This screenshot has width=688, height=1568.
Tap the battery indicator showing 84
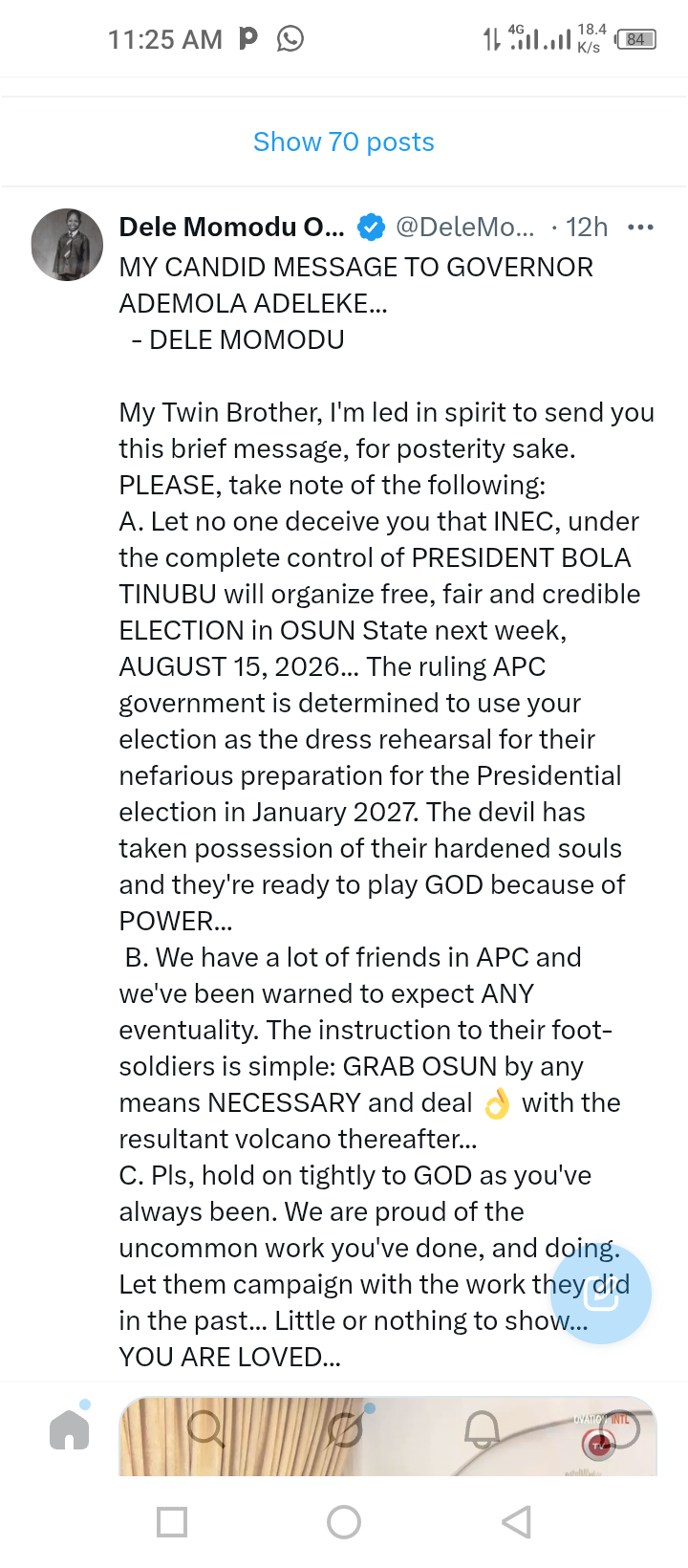click(x=636, y=39)
